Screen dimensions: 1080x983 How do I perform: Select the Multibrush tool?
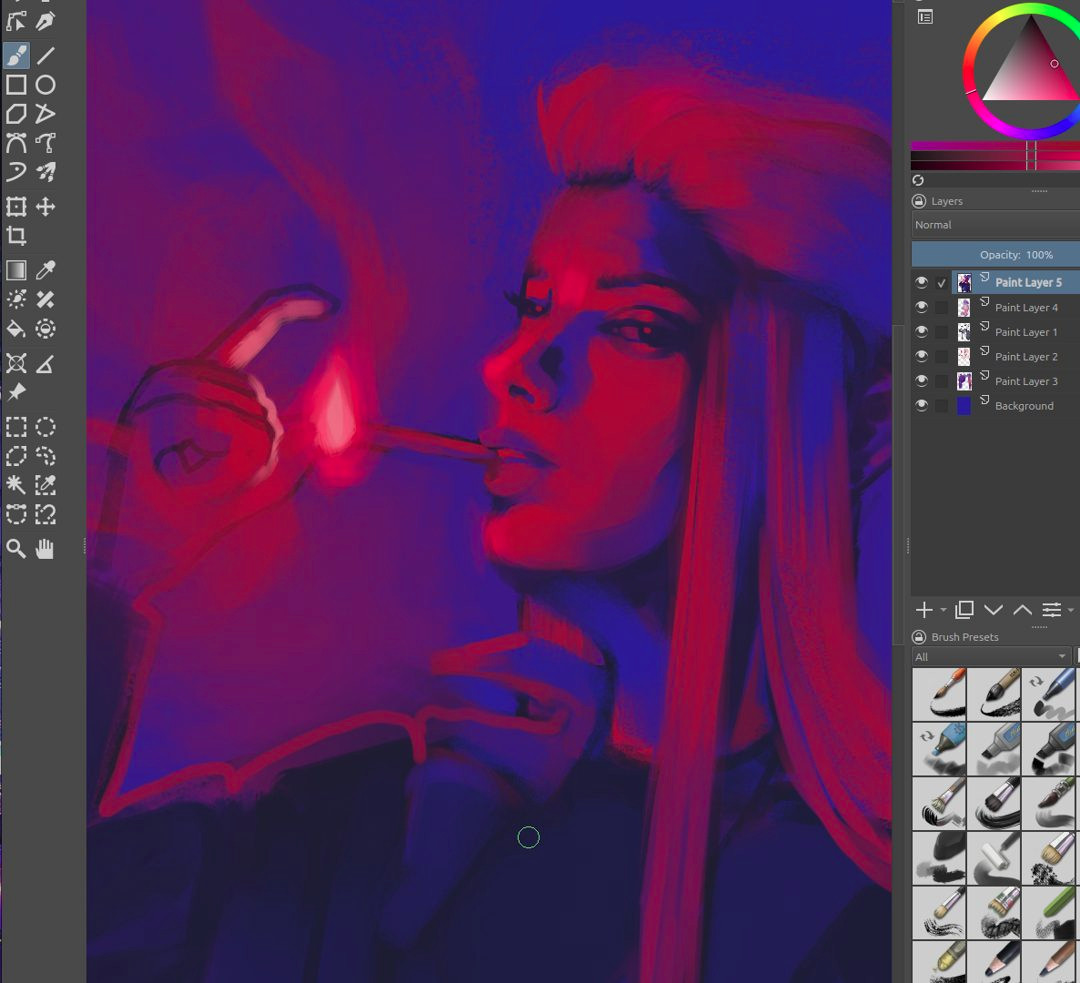[45, 172]
